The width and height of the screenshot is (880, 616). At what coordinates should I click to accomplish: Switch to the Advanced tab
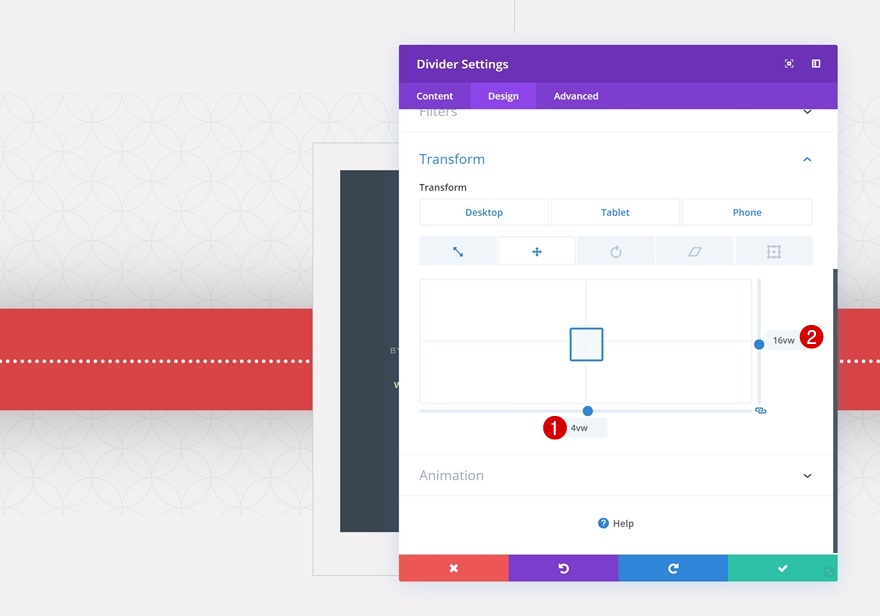tap(576, 96)
